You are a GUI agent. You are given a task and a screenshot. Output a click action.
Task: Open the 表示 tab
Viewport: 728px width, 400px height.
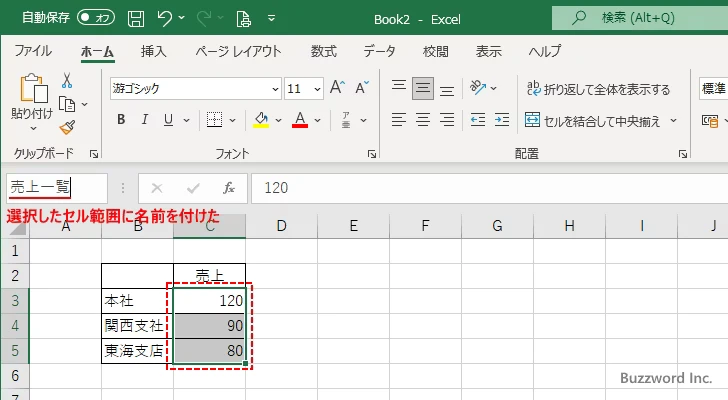coord(488,51)
